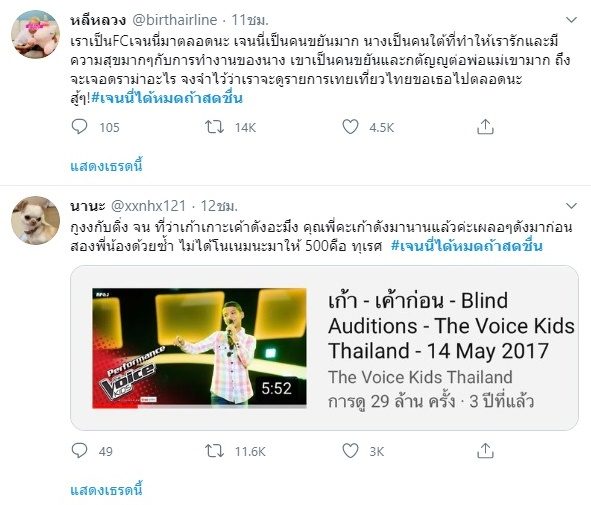This screenshot has width=591, height=505.
Task: Open the hashtag in the first tweet
Action: [x=167, y=98]
